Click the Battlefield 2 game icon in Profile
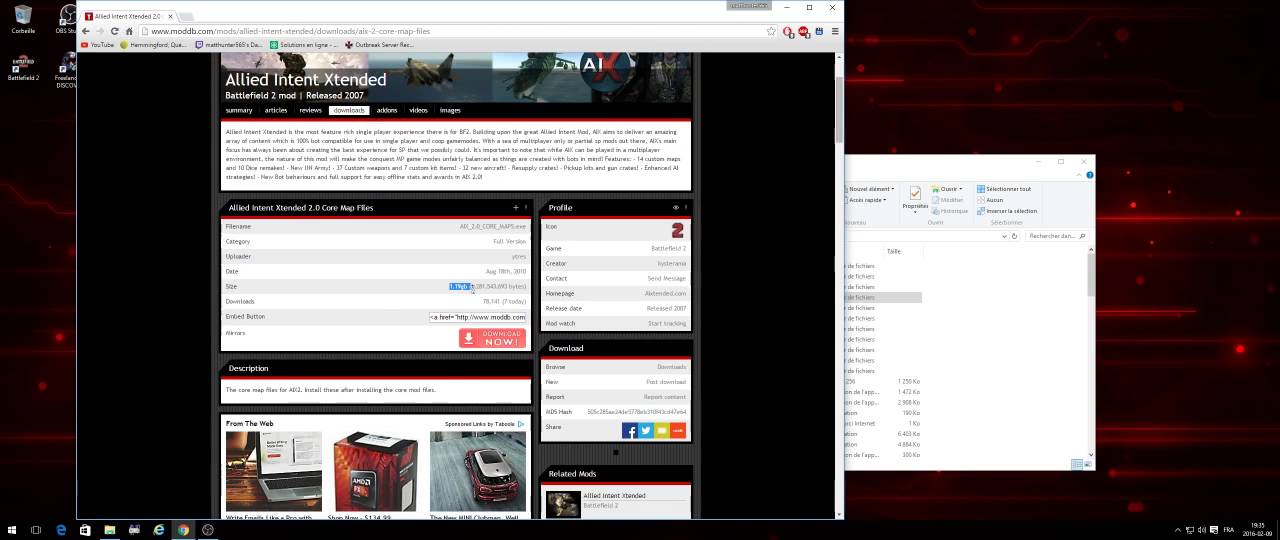The image size is (1280, 540). coord(678,230)
